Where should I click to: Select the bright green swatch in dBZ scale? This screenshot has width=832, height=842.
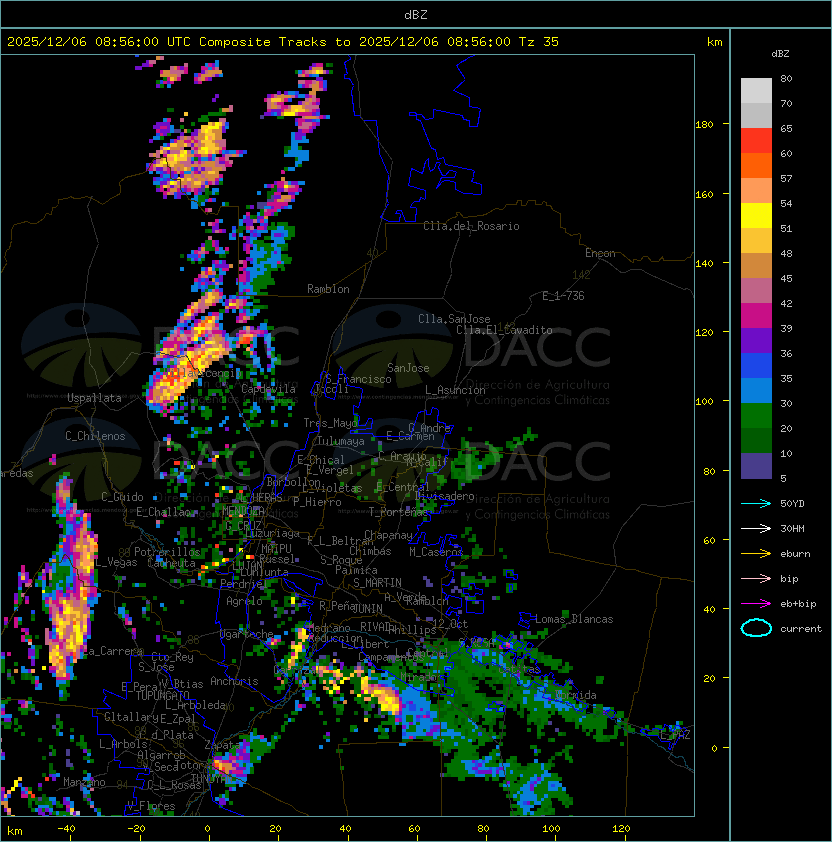[756, 415]
